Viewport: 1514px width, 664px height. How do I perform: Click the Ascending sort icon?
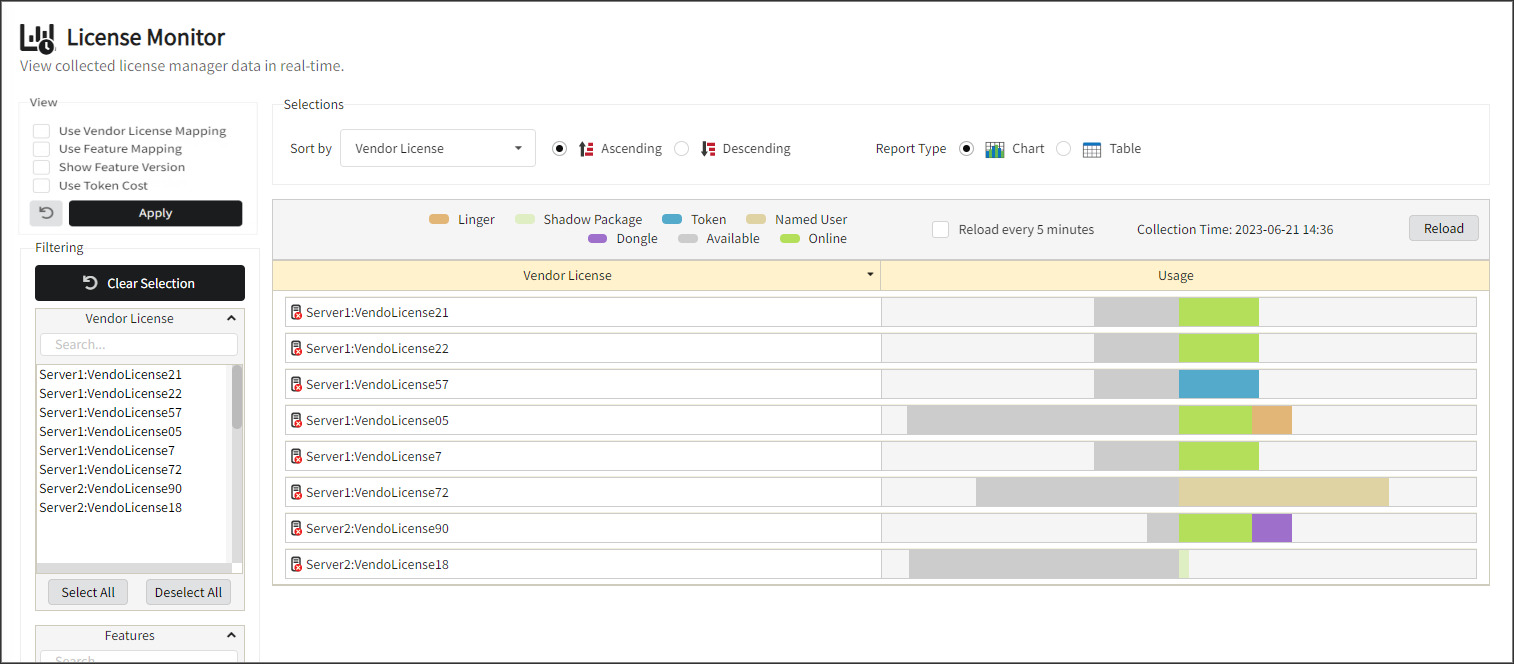click(x=586, y=148)
